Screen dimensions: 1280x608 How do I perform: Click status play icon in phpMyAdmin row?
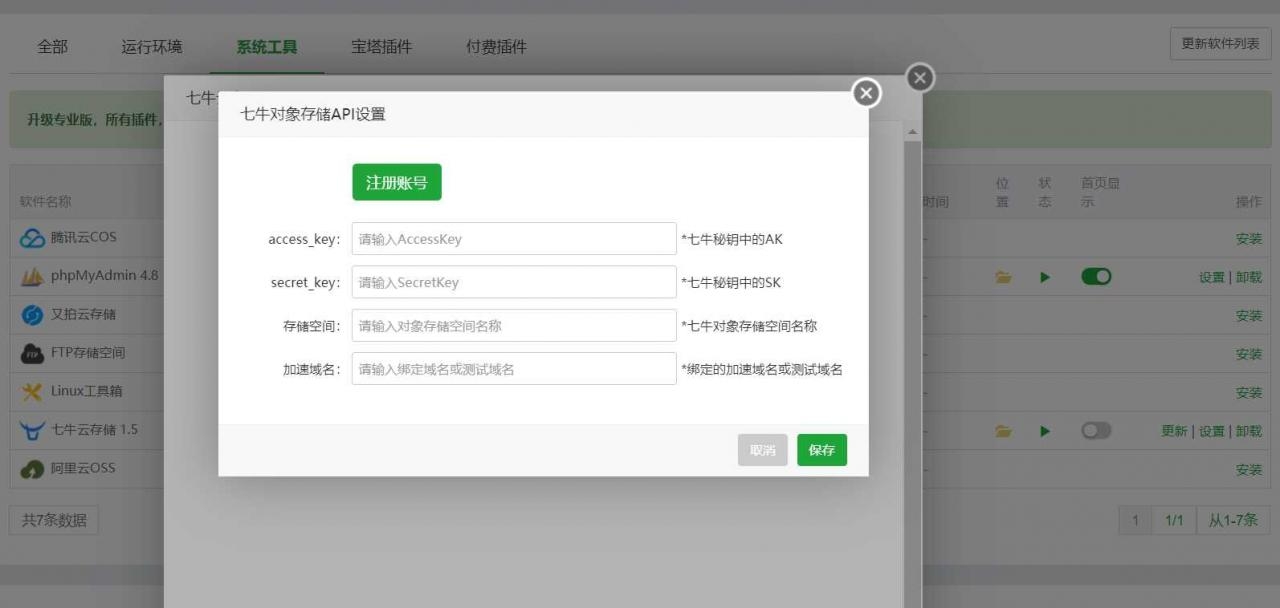[1045, 277]
